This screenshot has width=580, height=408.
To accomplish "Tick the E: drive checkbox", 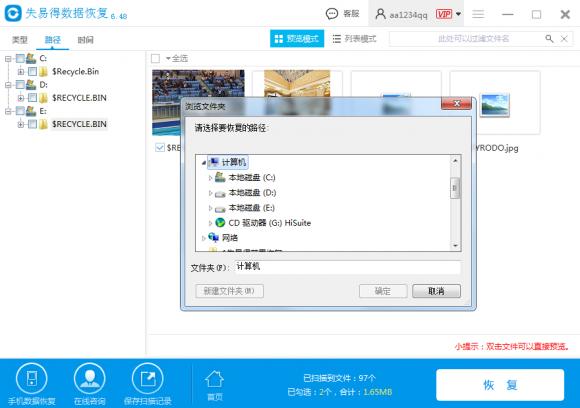I will pyautogui.click(x=20, y=111).
